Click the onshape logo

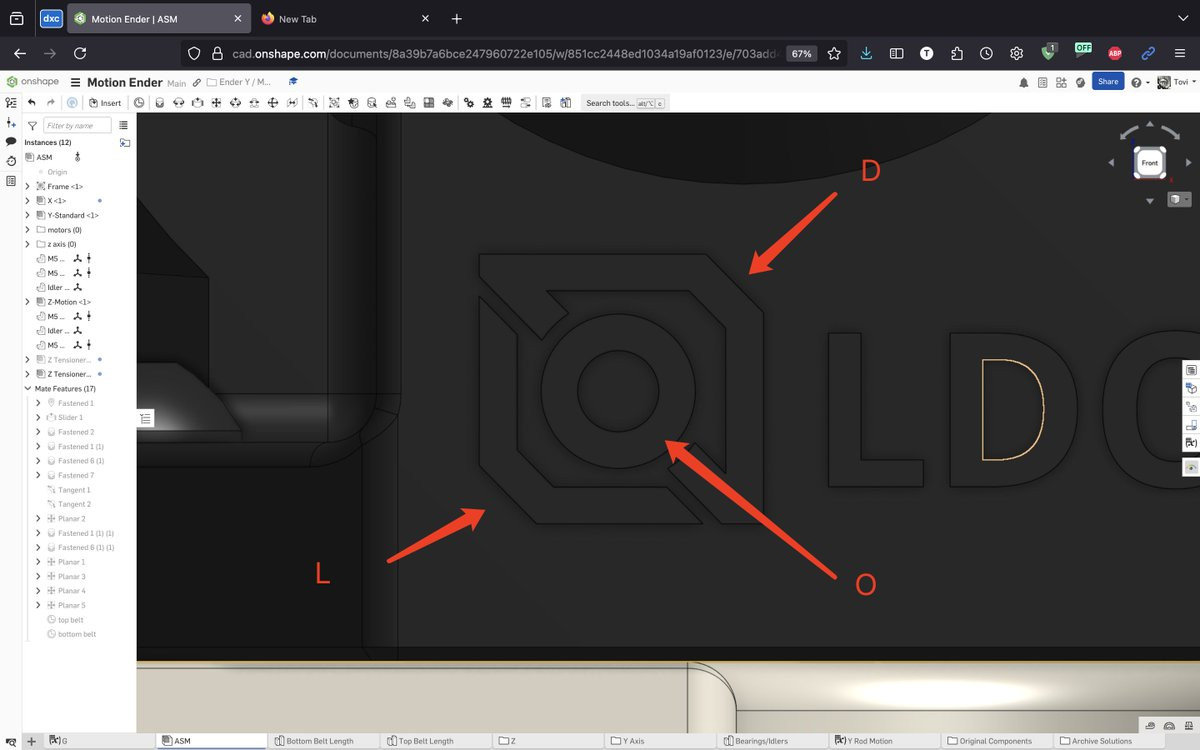(32, 82)
